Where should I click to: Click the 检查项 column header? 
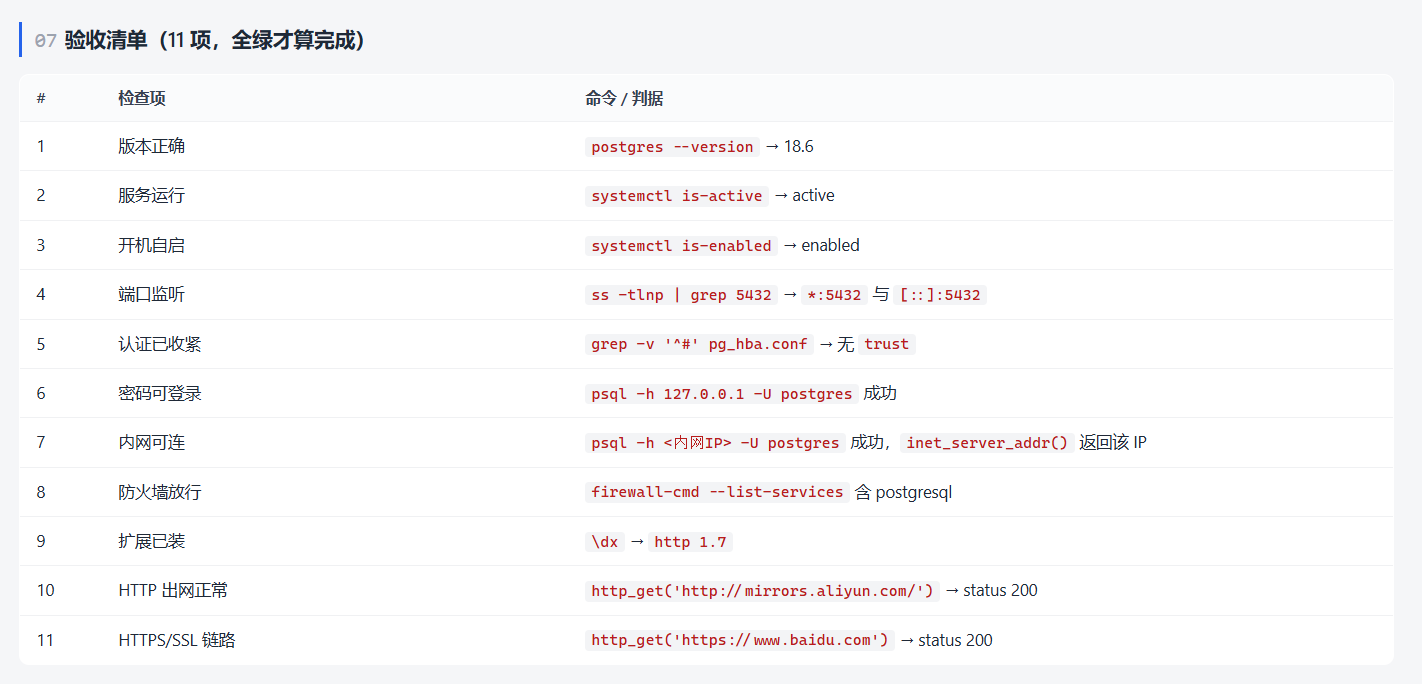click(142, 98)
